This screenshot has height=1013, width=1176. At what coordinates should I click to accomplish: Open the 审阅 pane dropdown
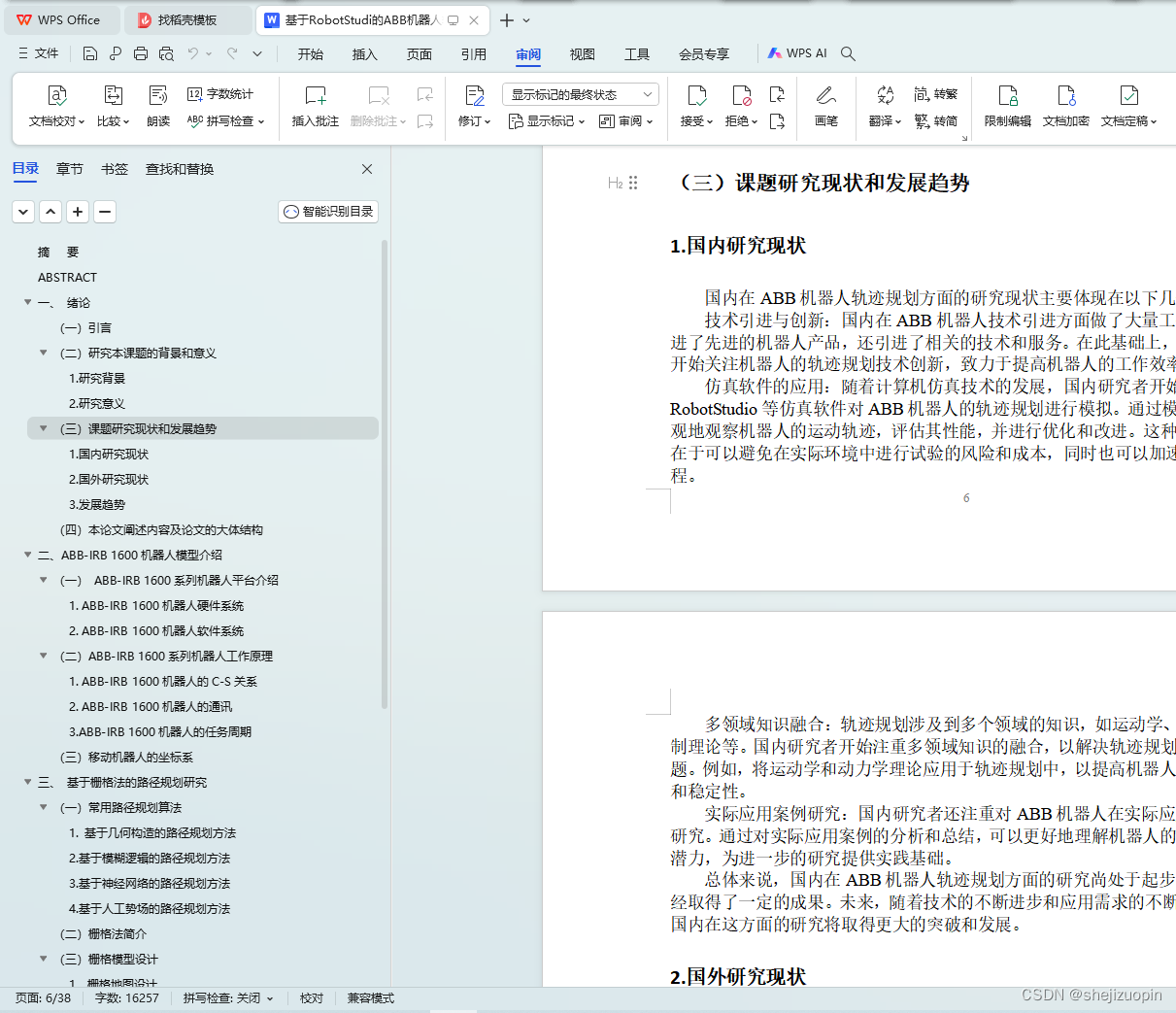click(625, 121)
